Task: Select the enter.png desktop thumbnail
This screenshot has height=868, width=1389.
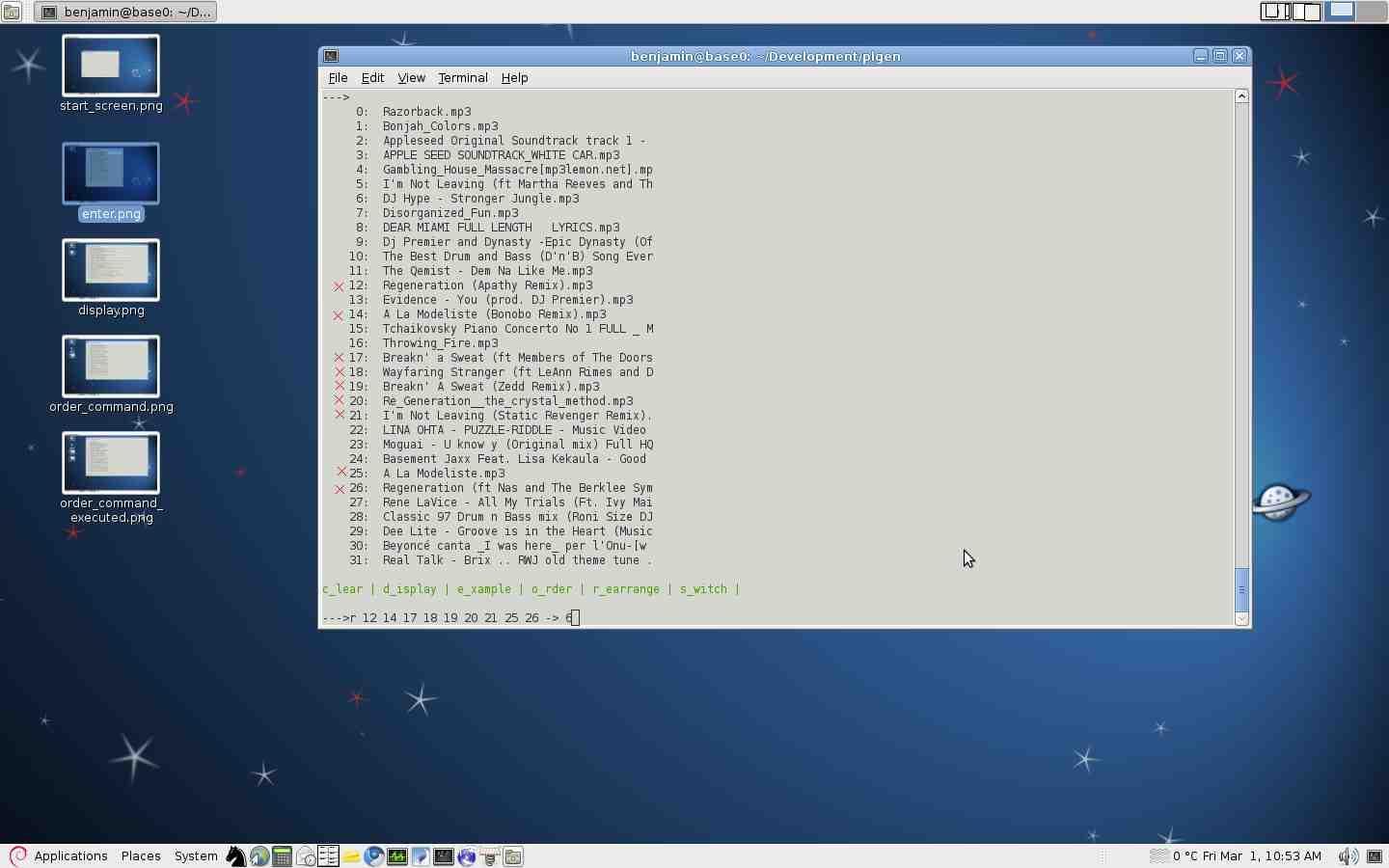Action: click(111, 174)
